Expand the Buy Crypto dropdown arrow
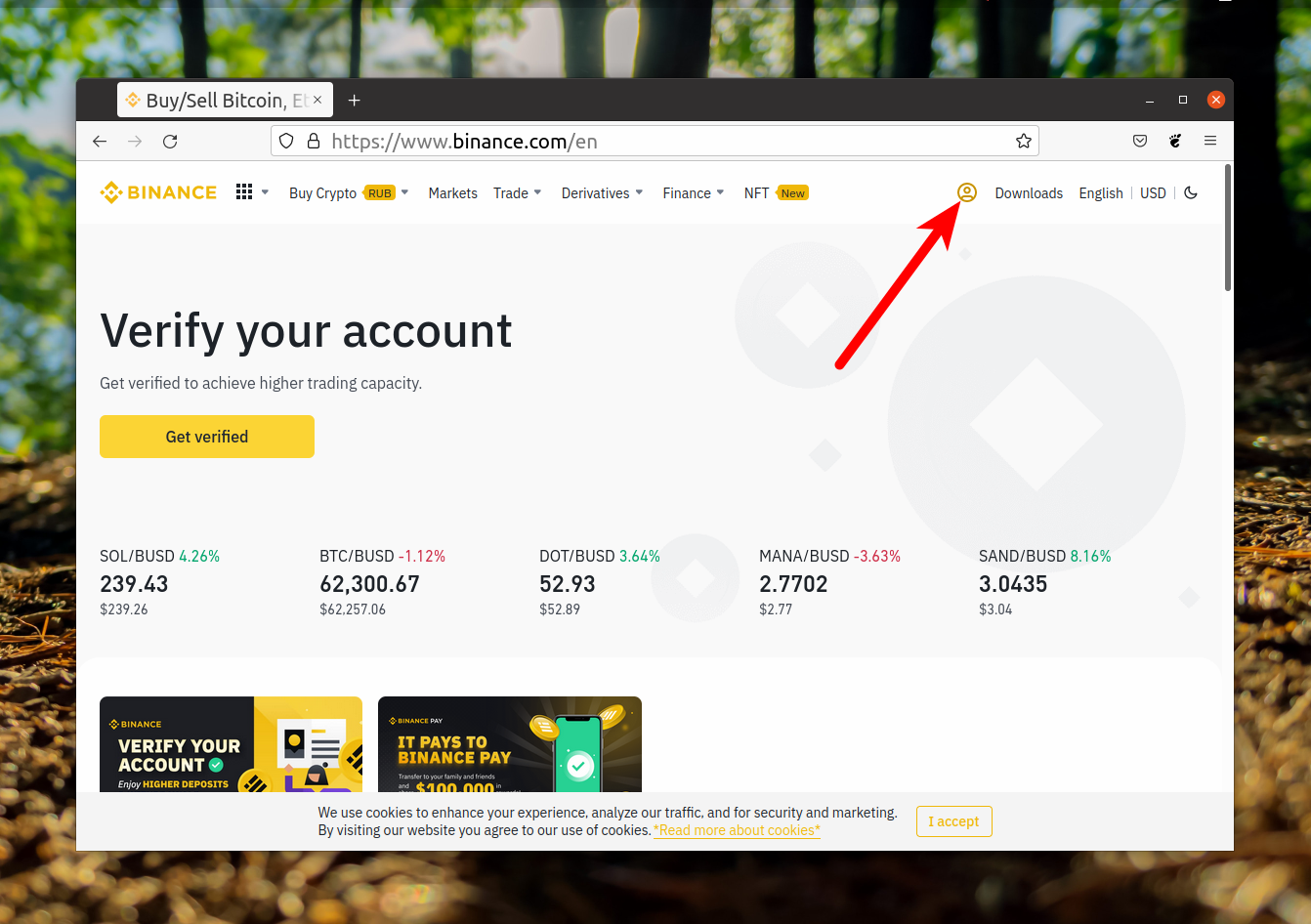The width and height of the screenshot is (1311, 924). (x=404, y=192)
